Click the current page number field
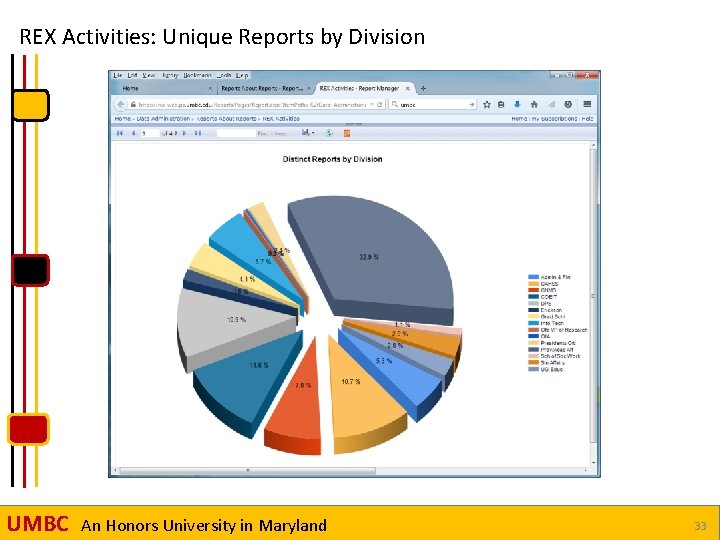Image resolution: width=720 pixels, height=540 pixels. pos(150,133)
